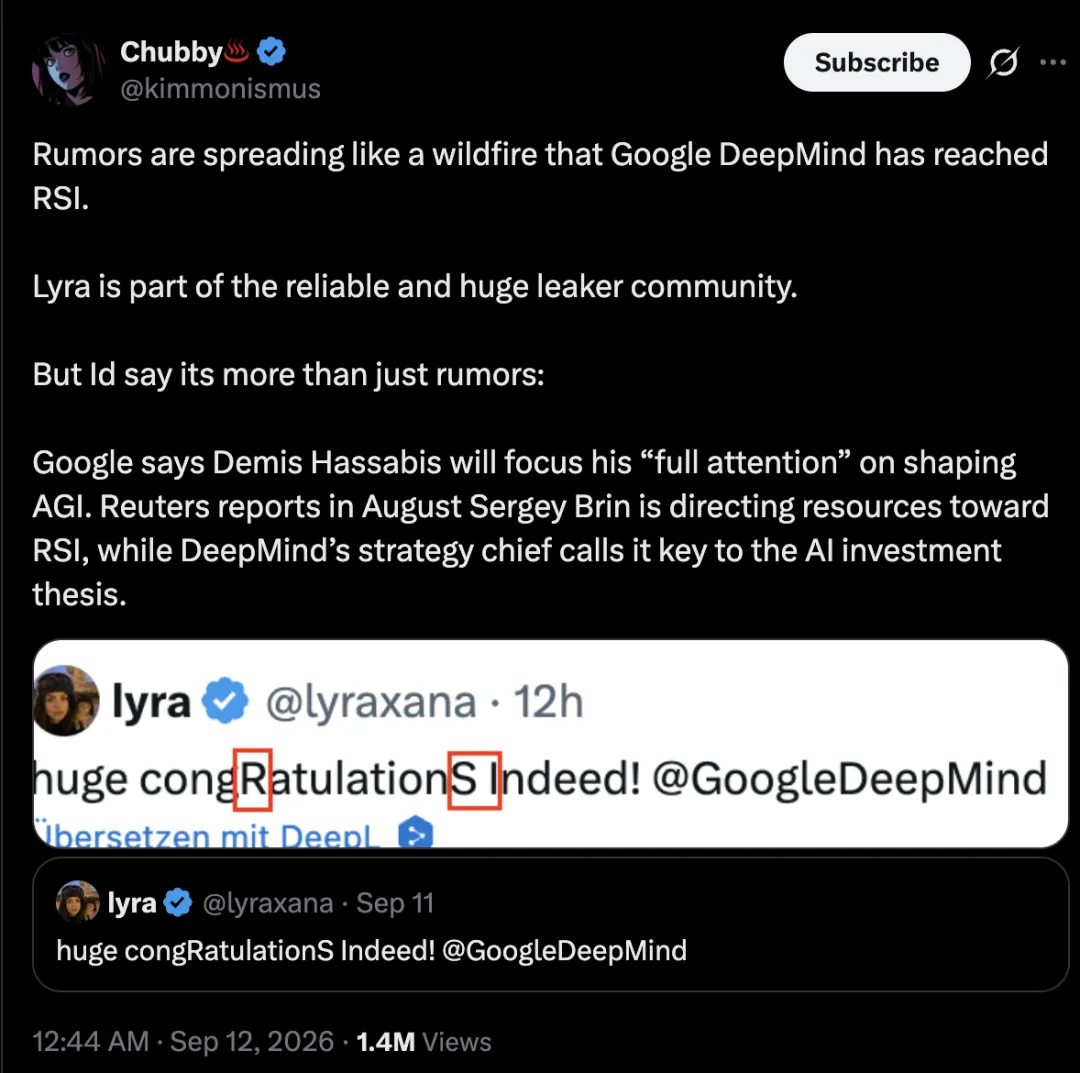
Task: Click @GoogleDeepMind mention in the quoted tweet
Action: click(x=564, y=950)
